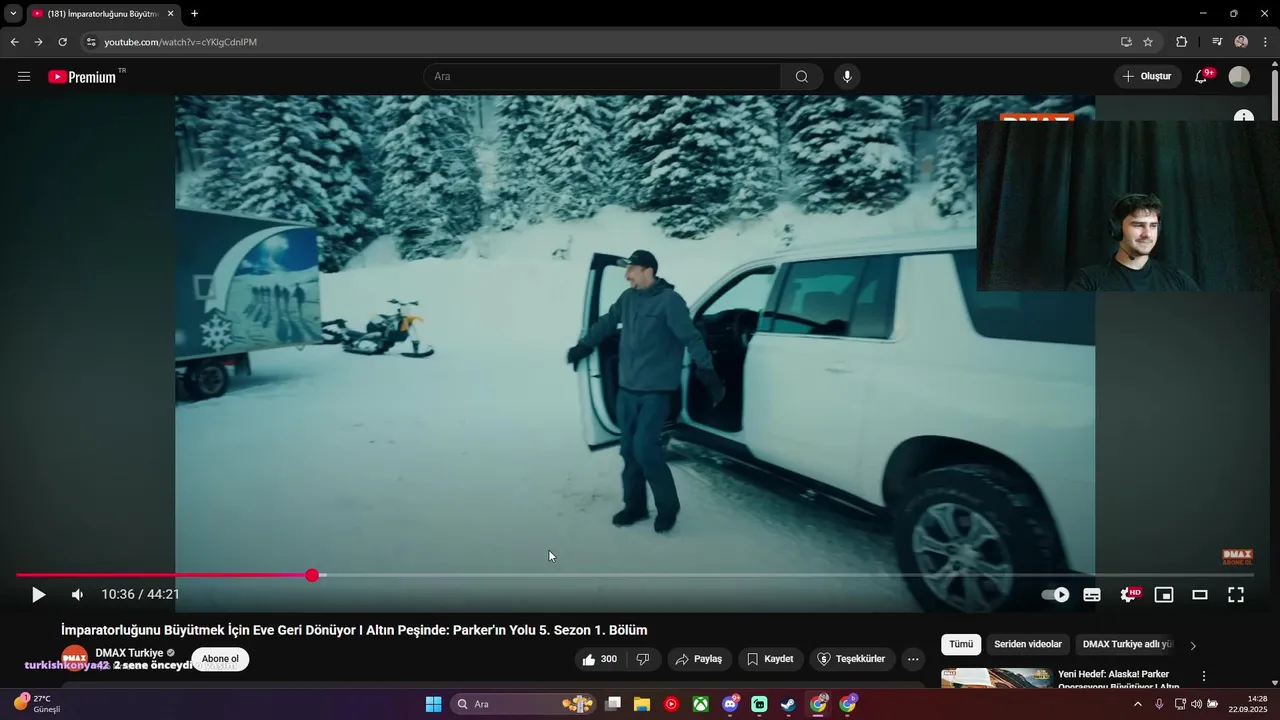This screenshot has height=720, width=1280.
Task: Open the weather widget showing 27°C
Action: (37, 704)
